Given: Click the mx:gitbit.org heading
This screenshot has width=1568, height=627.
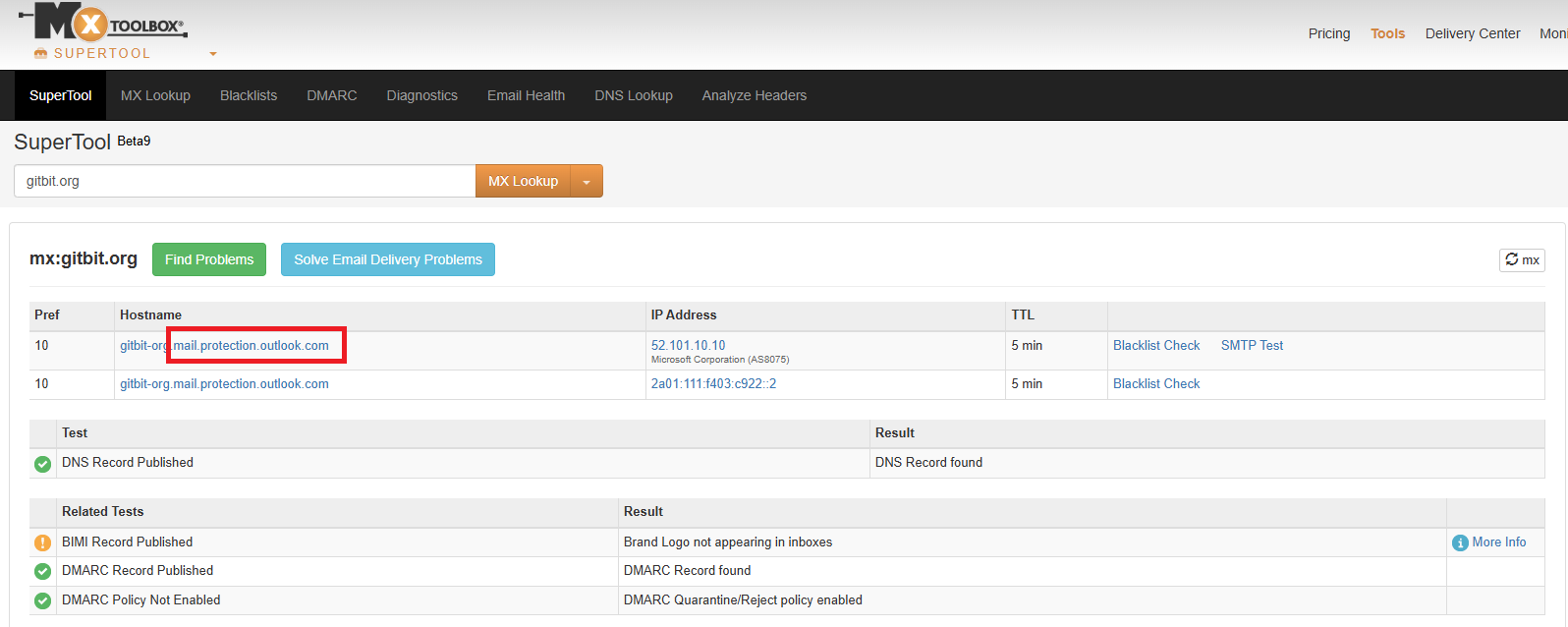Looking at the screenshot, I should (x=84, y=258).
